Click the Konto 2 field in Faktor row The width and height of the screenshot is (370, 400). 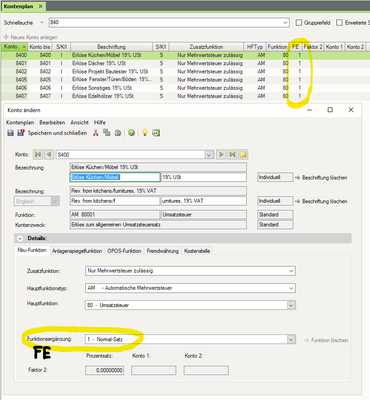206,370
